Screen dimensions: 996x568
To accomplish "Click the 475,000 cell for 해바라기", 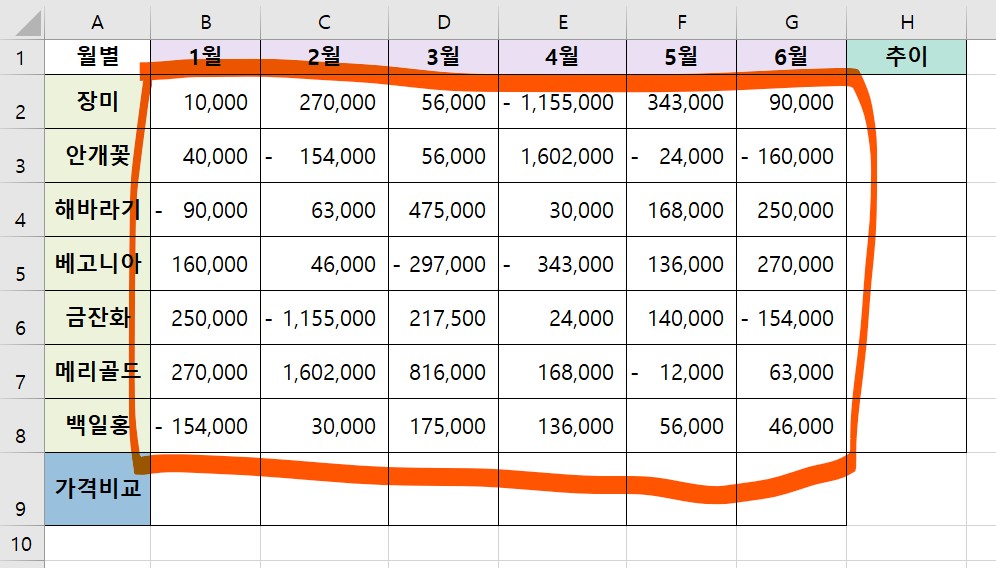I will (443, 210).
